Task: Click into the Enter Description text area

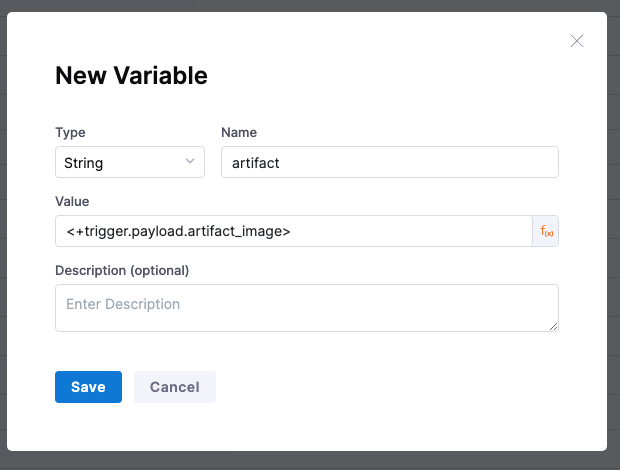Action: (306, 307)
